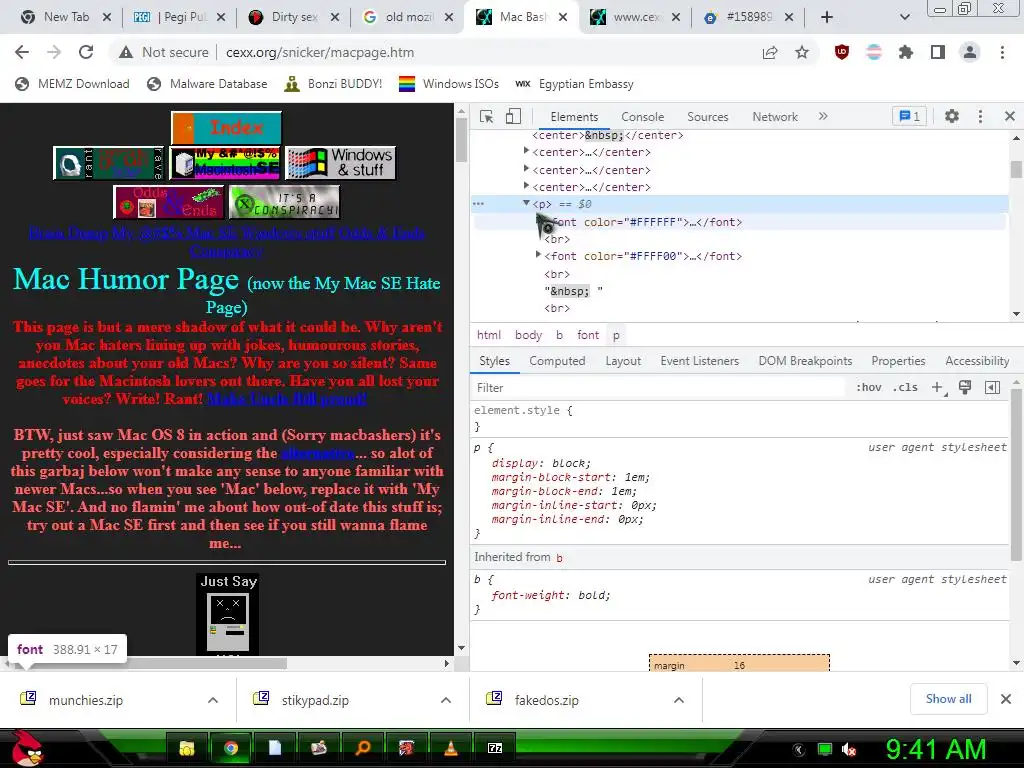Select the Elements tab
This screenshot has height=768, width=1024.
click(574, 117)
